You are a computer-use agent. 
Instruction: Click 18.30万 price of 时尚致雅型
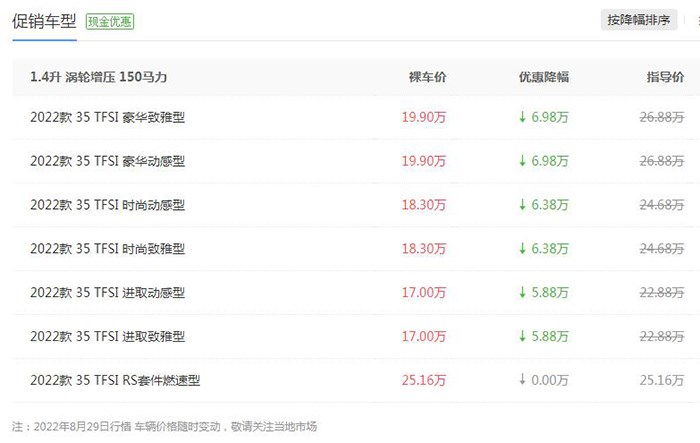tap(424, 248)
